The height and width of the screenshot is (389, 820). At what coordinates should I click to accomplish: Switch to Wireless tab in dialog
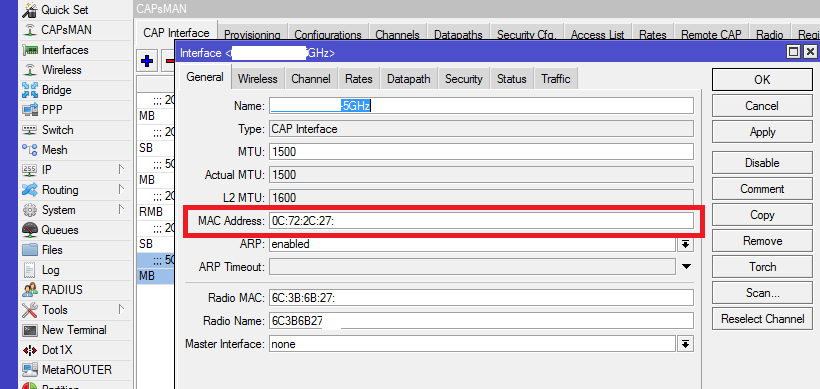[257, 79]
